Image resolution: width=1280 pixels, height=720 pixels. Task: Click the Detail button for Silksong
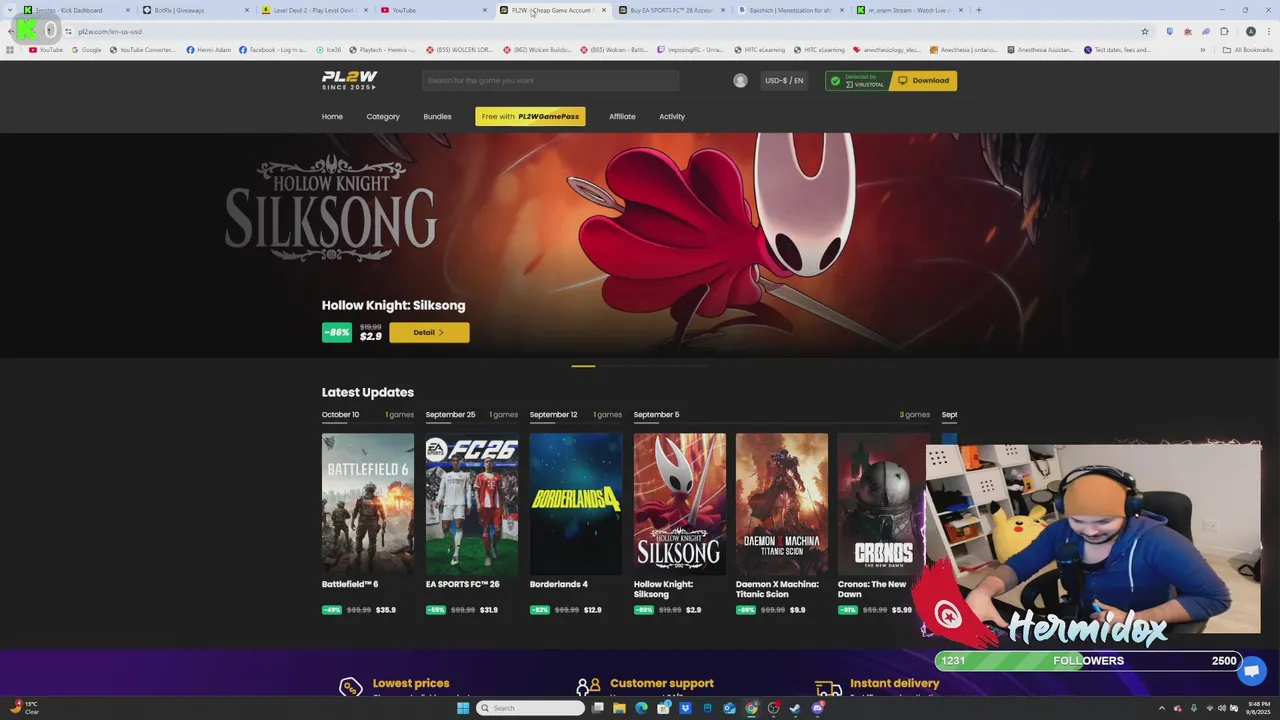429,332
